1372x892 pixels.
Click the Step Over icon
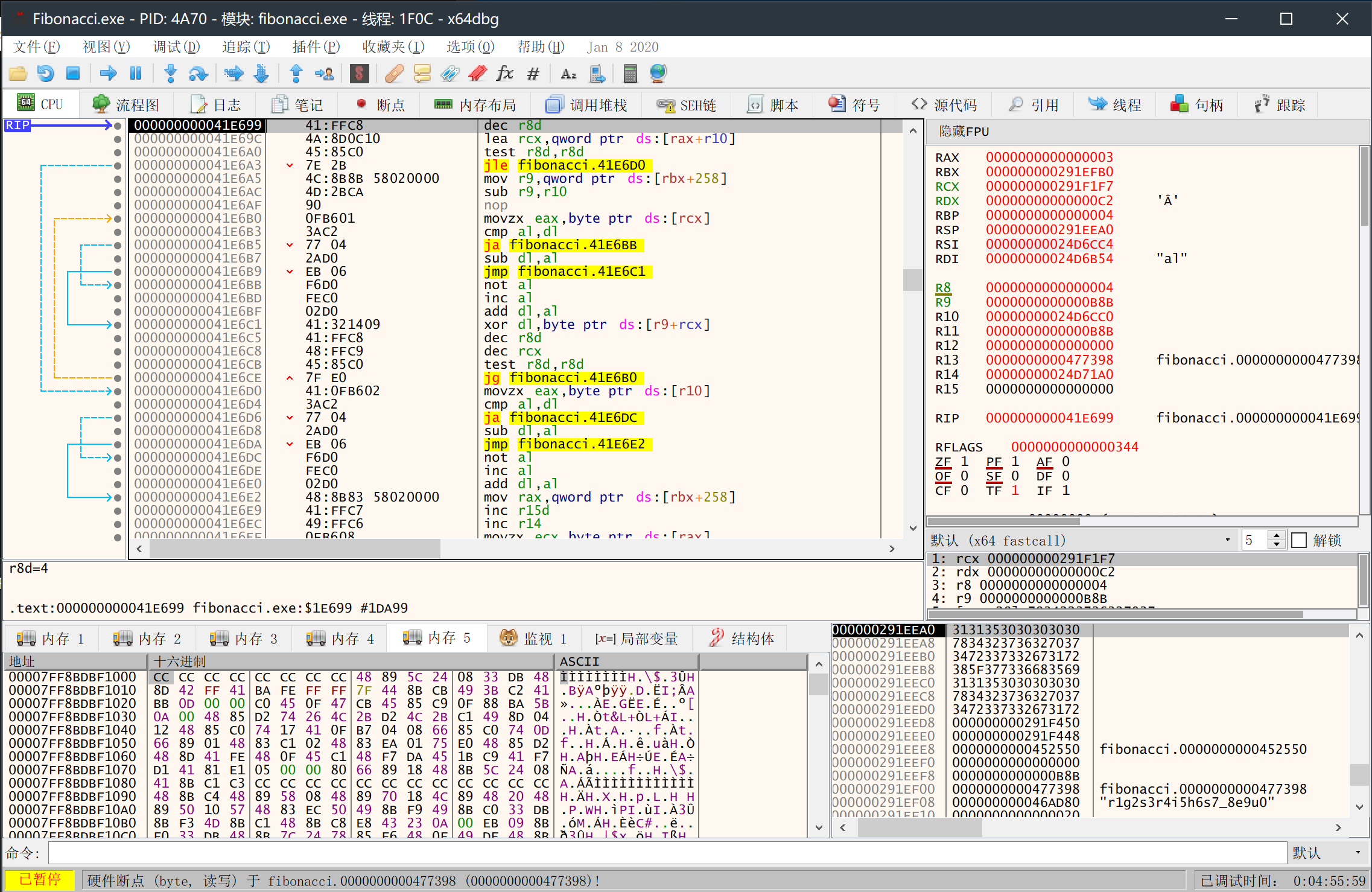198,74
